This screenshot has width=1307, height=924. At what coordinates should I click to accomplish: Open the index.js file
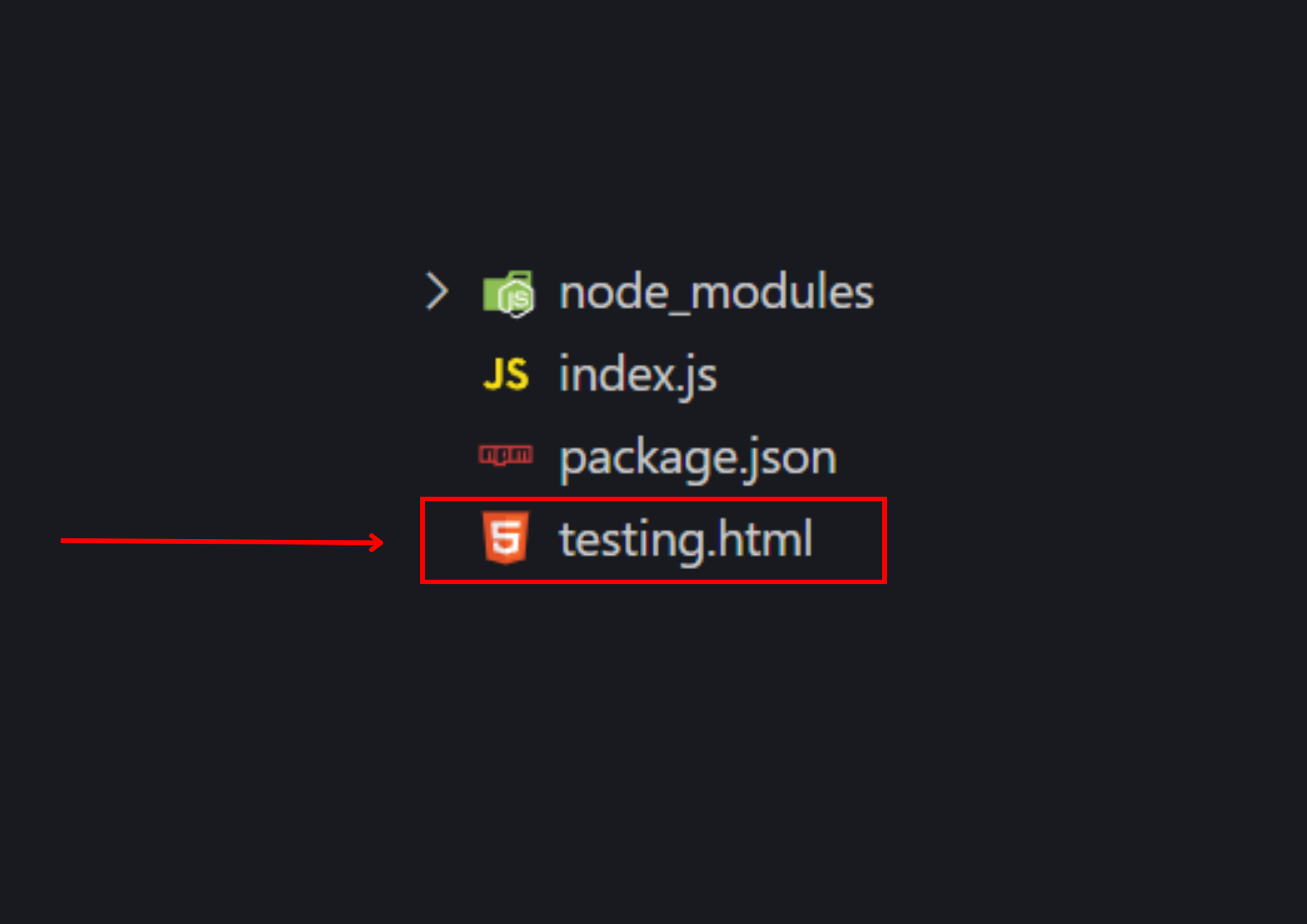click(637, 374)
